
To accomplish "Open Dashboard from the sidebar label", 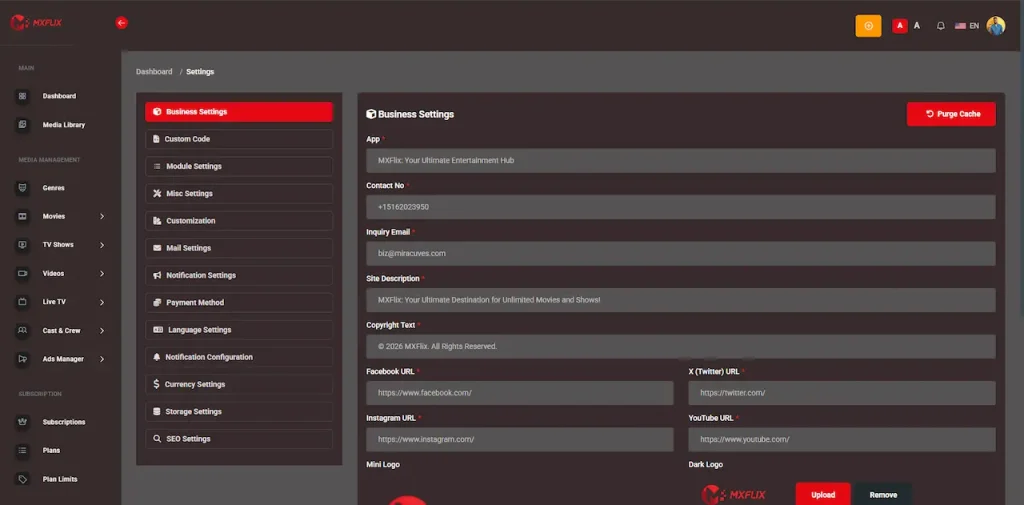I will 59,96.
